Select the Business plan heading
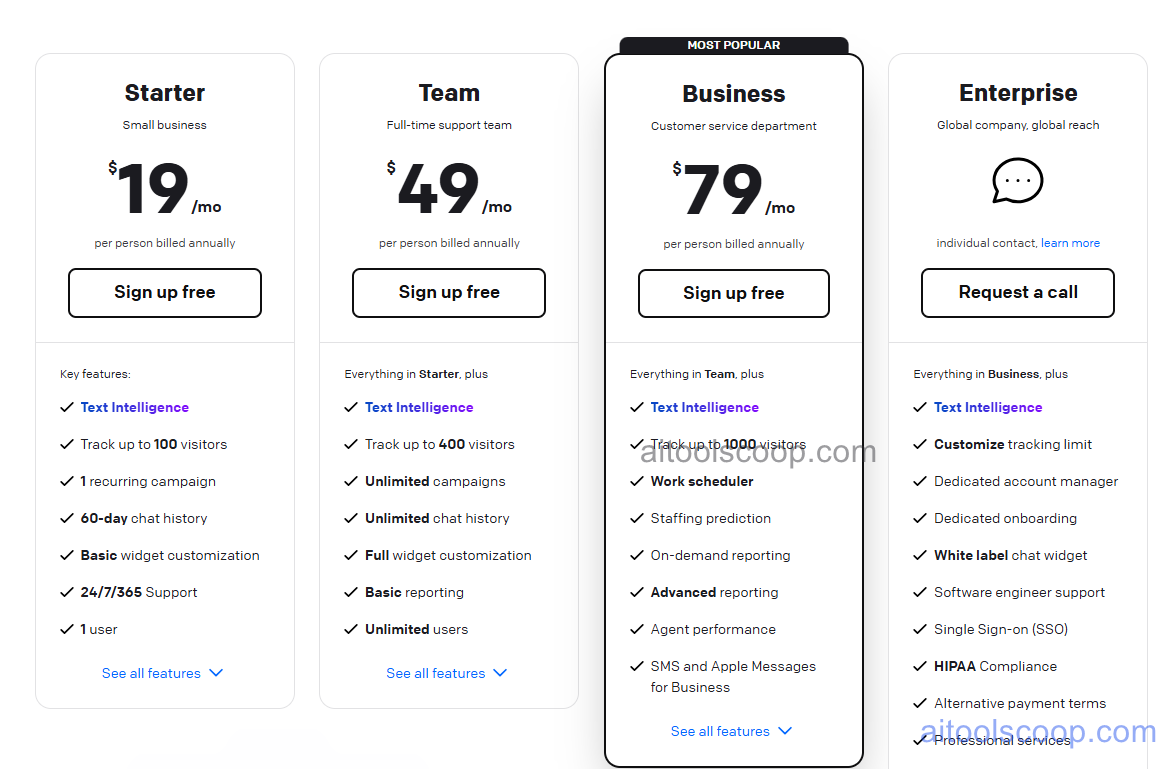This screenshot has width=1176, height=769. pyautogui.click(x=733, y=93)
